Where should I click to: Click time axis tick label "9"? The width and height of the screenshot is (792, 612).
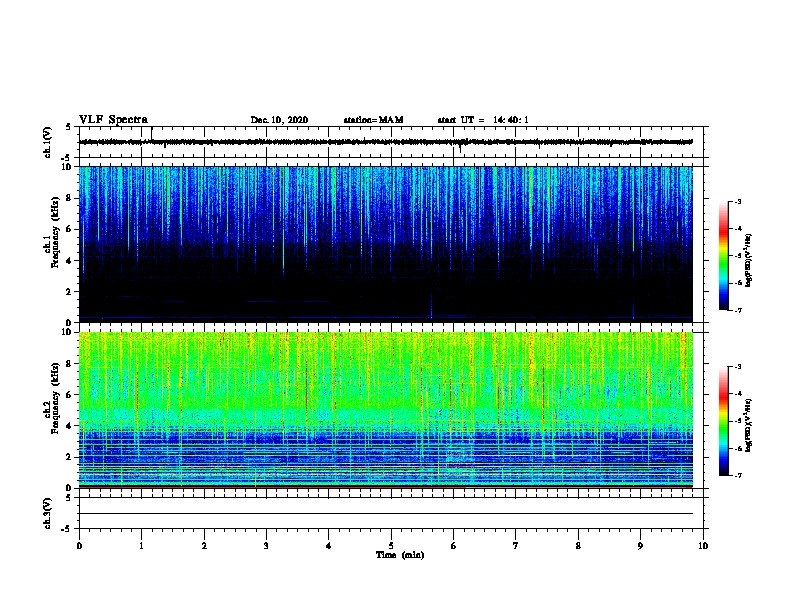(x=640, y=546)
